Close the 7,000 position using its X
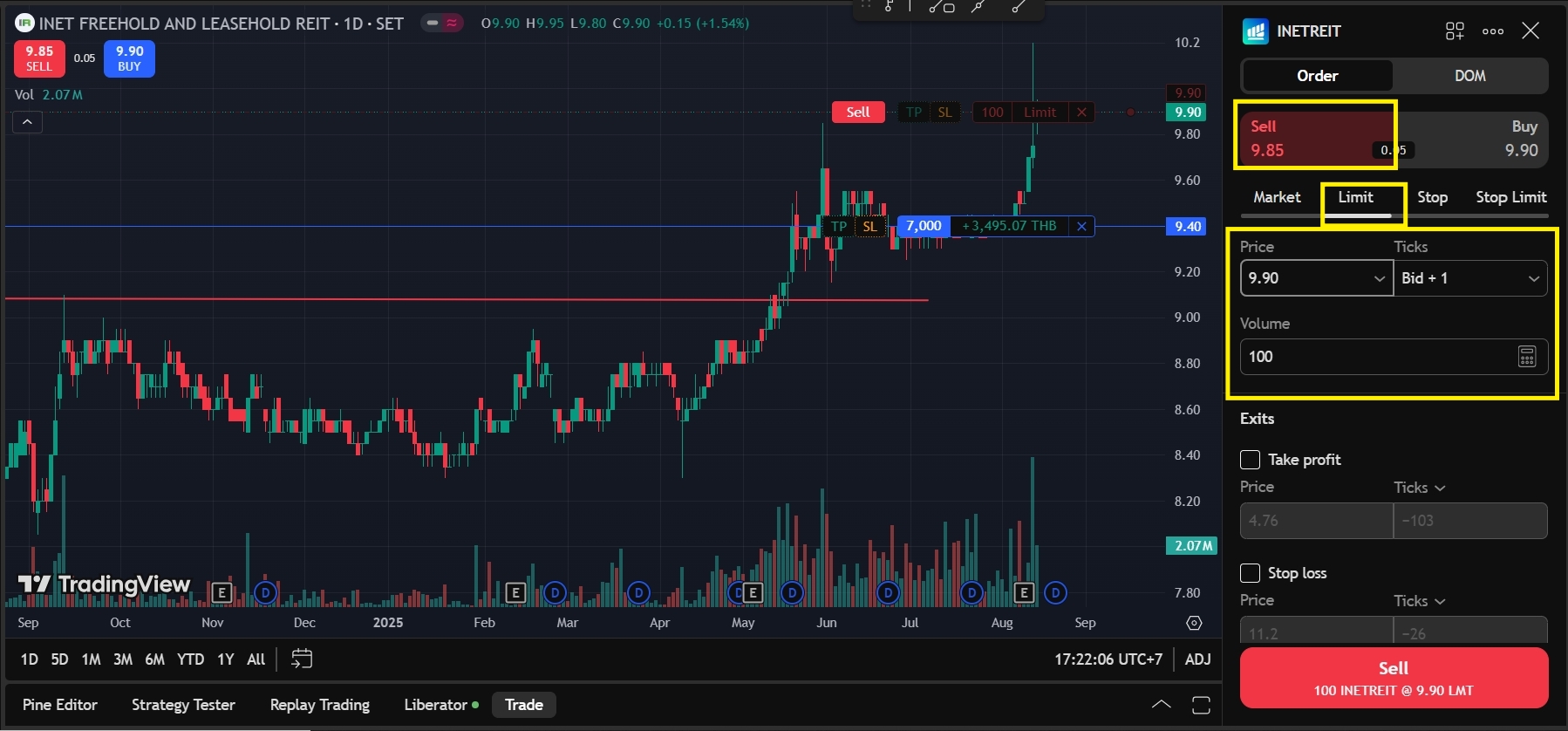1568x731 pixels. point(1081,226)
